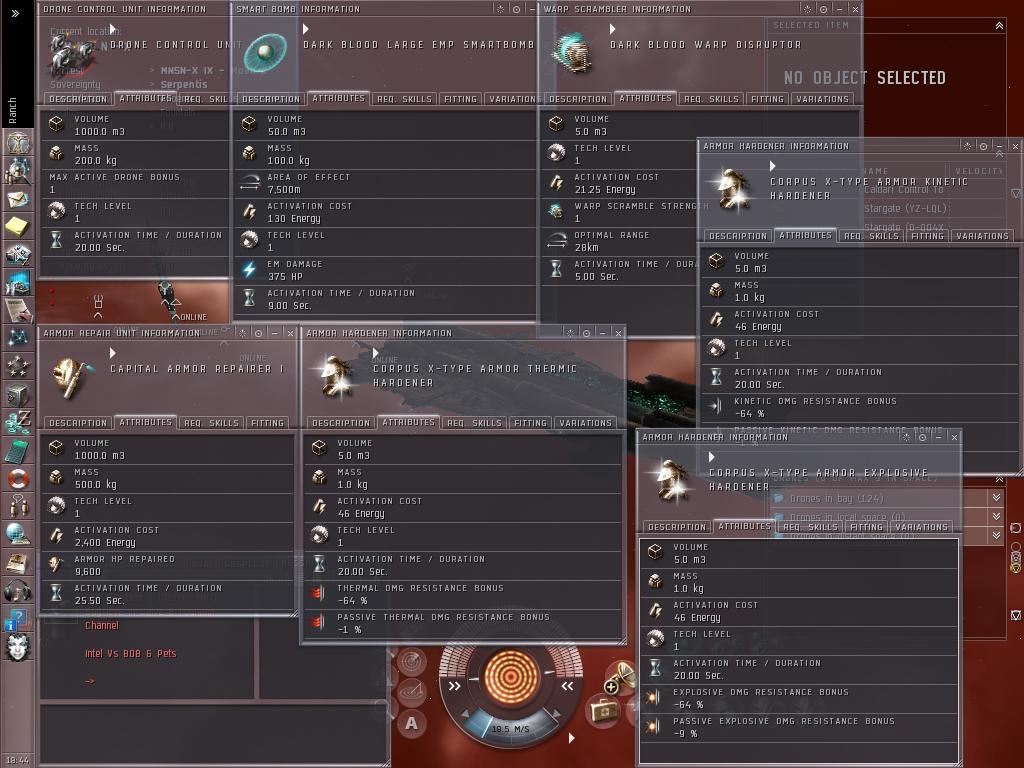Screen dimensions: 1024x768
Task: Click the character face portrait in sidebar
Action: [x=18, y=647]
